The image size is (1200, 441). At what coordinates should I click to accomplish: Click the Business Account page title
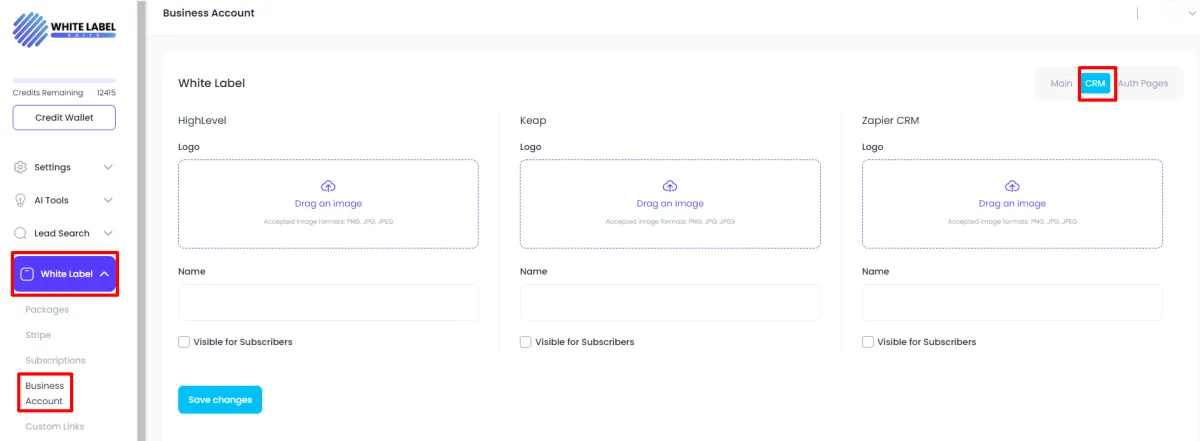209,13
